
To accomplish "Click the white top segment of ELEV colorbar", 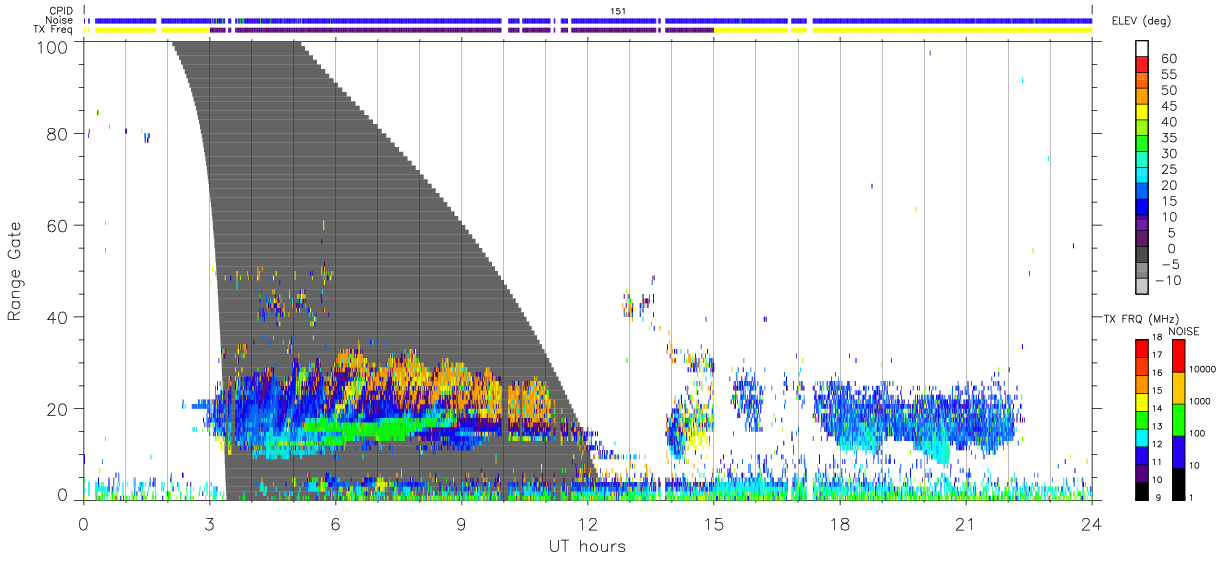I will point(1142,50).
